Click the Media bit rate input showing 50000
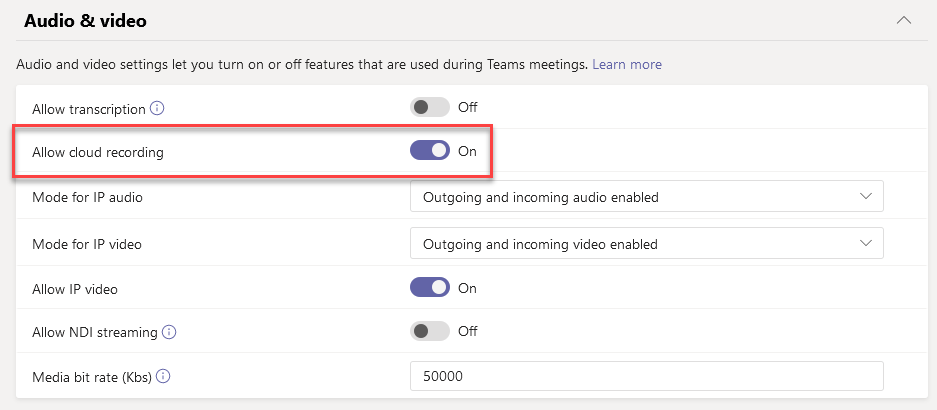Viewport: 937px width, 410px height. (x=646, y=377)
